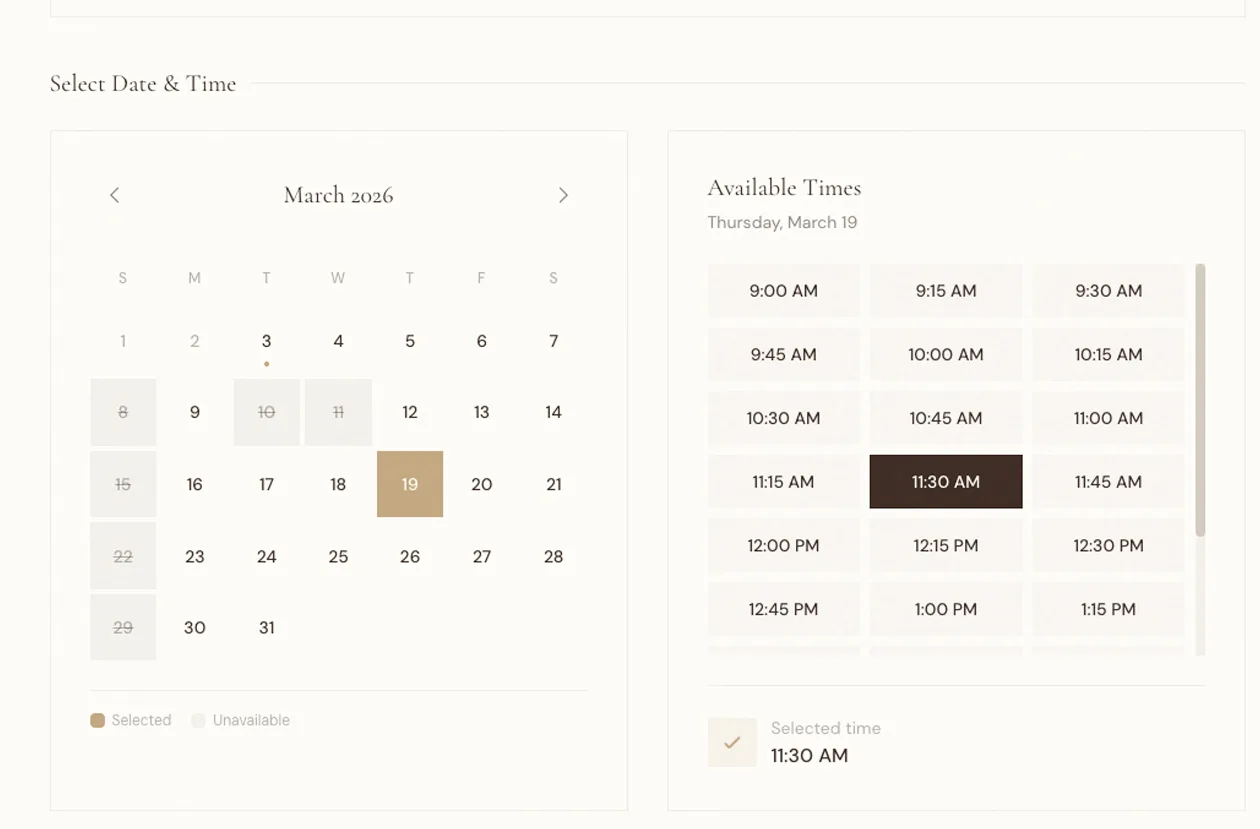Click the Unavailable legend swatch

click(x=198, y=720)
